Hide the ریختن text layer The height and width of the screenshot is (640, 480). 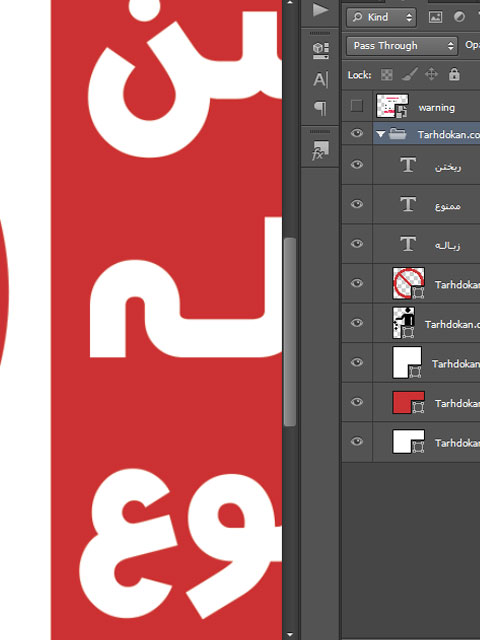pyautogui.click(x=357, y=164)
